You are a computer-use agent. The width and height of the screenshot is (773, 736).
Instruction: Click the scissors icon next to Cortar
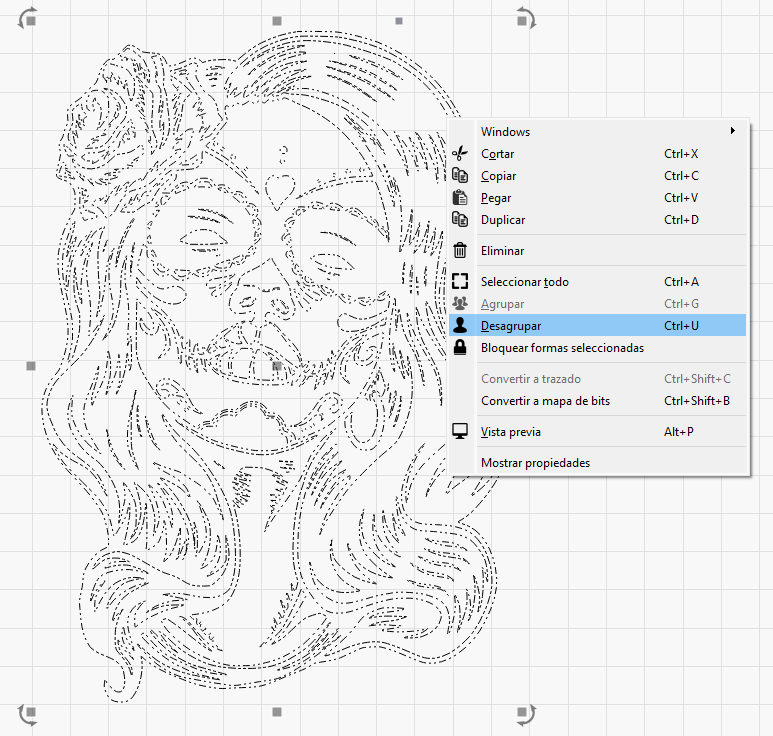[460, 154]
